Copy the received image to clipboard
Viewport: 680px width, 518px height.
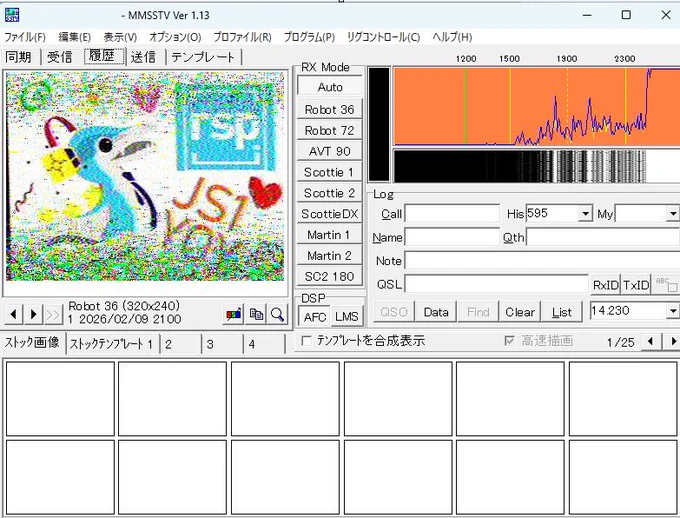coord(256,314)
